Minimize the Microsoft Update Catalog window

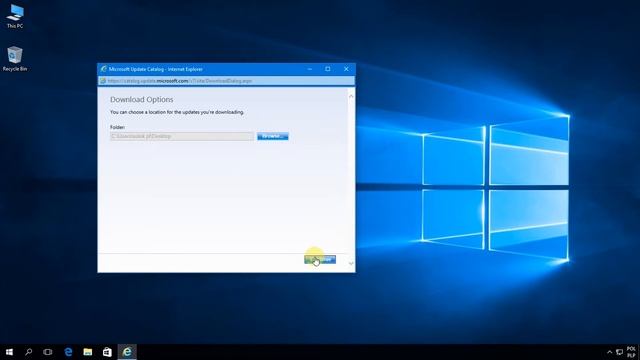(x=310, y=69)
